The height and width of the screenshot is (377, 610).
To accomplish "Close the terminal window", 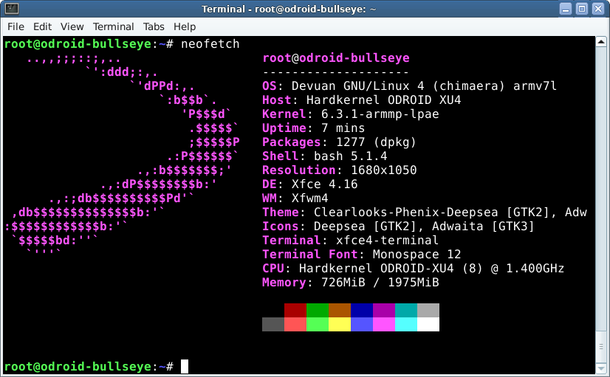I will (x=598, y=9).
